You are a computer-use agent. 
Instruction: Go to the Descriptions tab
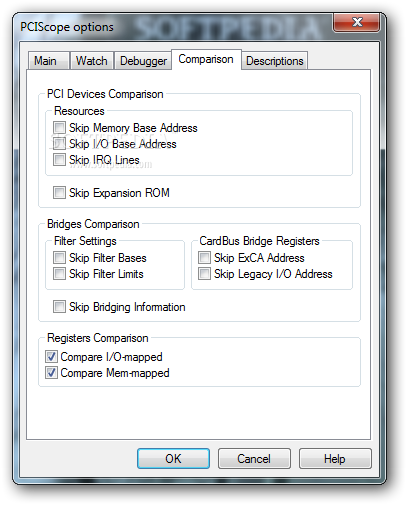274,61
